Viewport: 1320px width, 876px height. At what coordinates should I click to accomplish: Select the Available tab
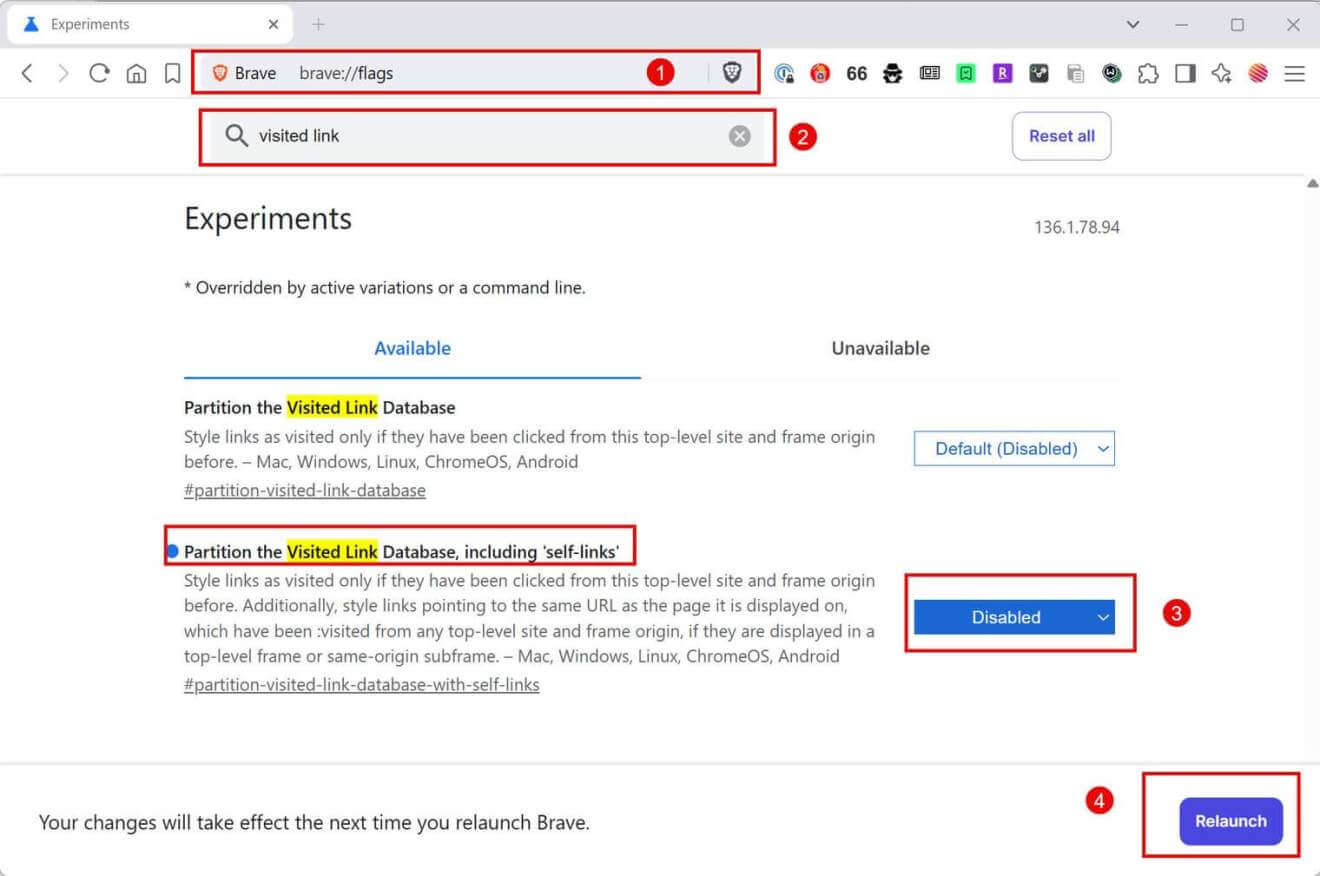(412, 348)
